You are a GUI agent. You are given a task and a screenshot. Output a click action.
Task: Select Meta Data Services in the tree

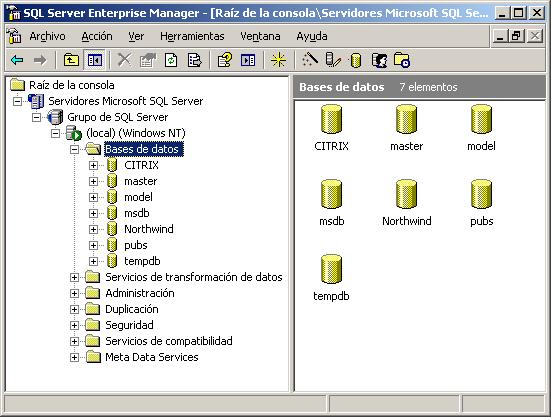point(152,357)
